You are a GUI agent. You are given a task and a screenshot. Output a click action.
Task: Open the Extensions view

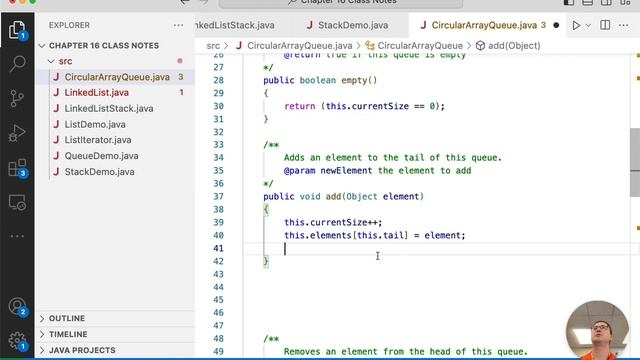[17, 168]
